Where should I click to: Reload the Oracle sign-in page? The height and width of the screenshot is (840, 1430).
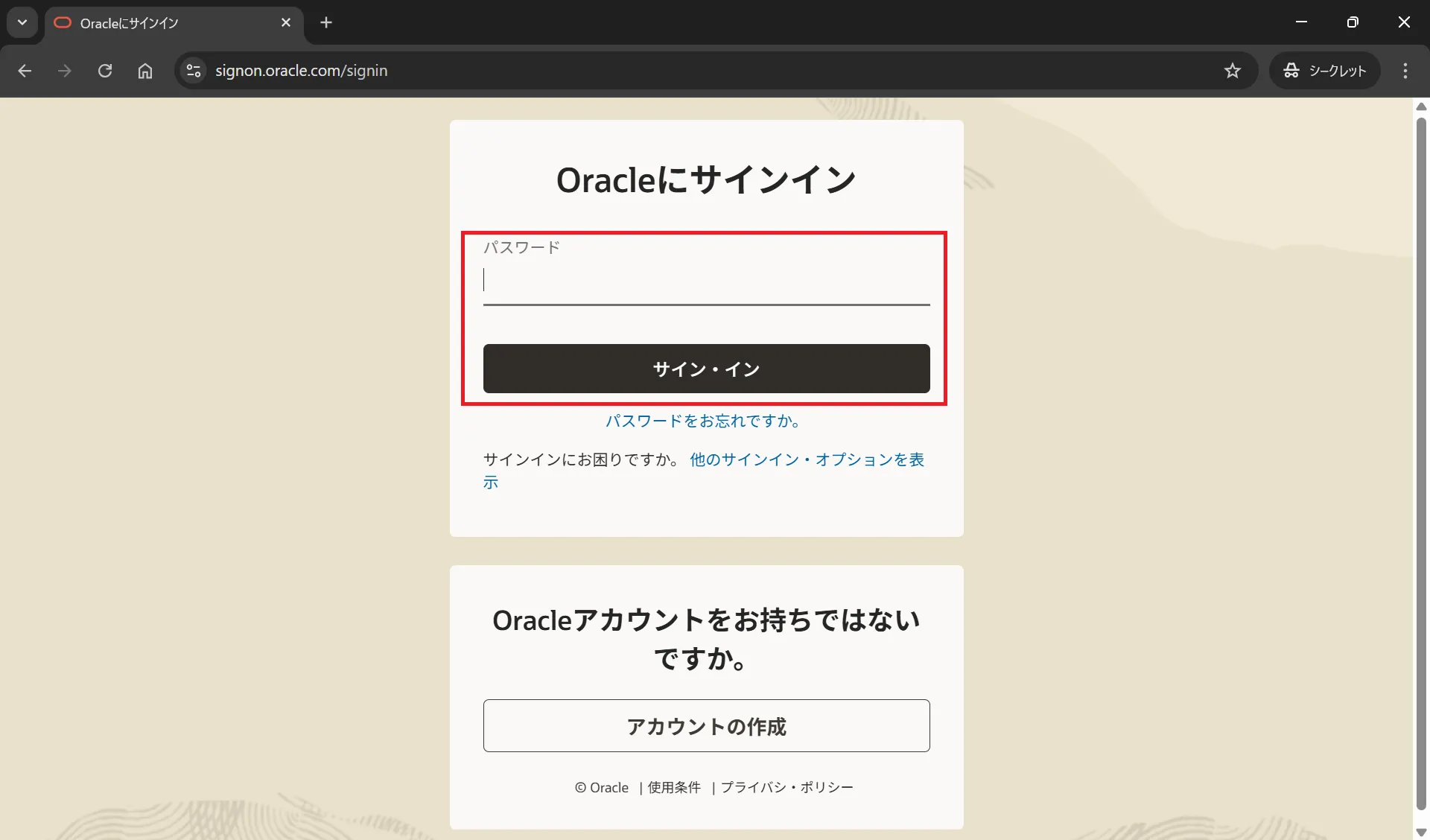105,71
